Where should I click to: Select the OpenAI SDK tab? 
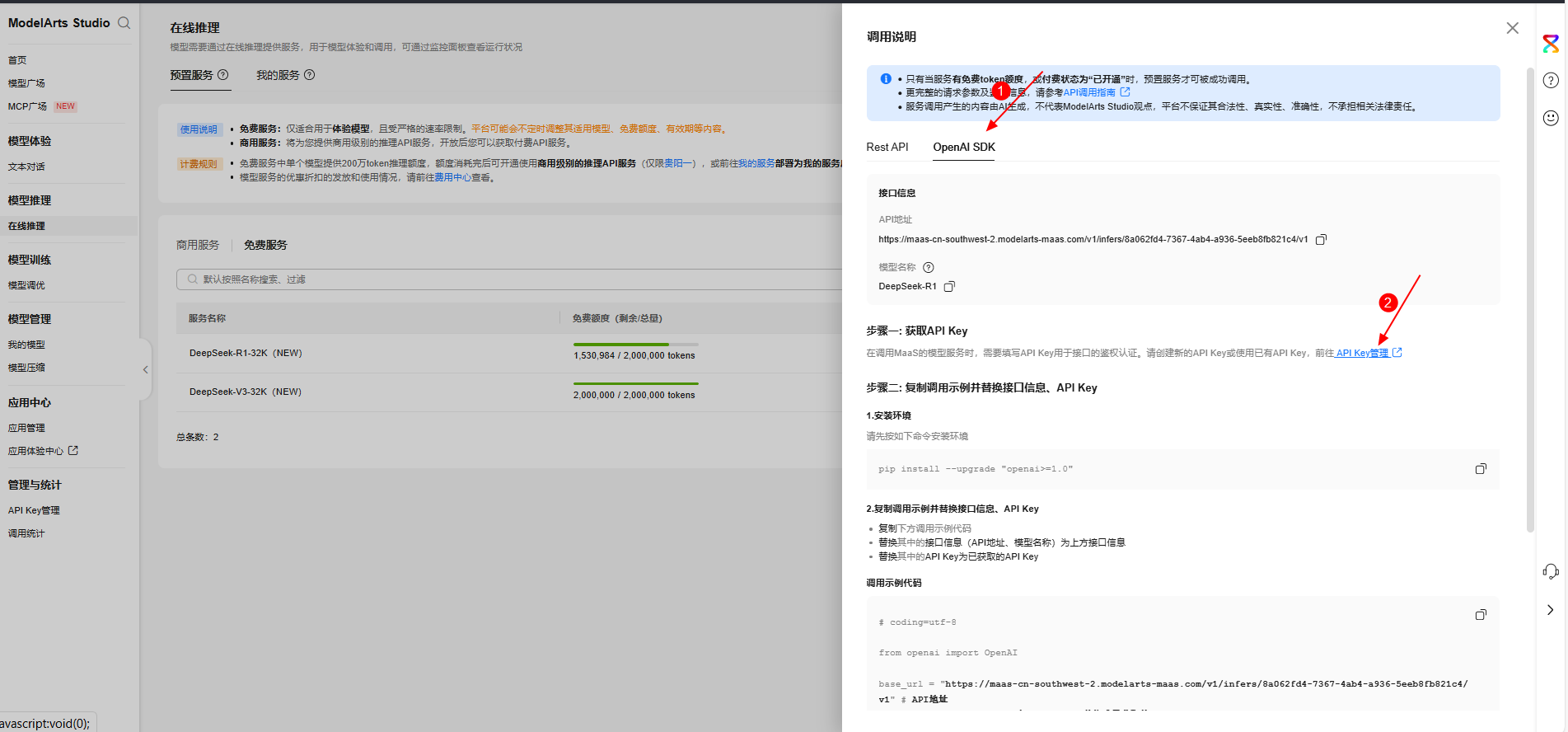coord(963,147)
